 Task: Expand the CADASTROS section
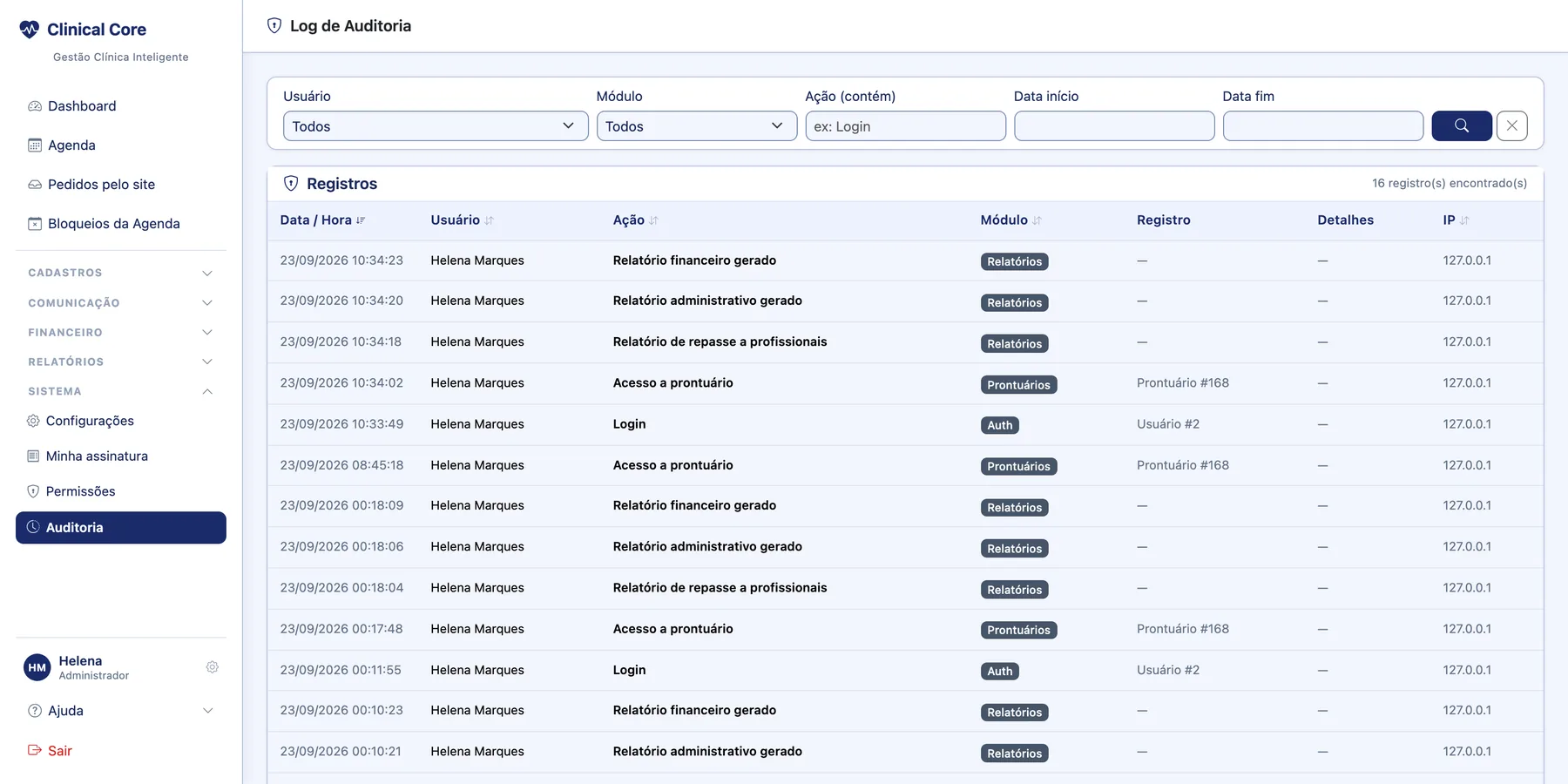tap(121, 273)
